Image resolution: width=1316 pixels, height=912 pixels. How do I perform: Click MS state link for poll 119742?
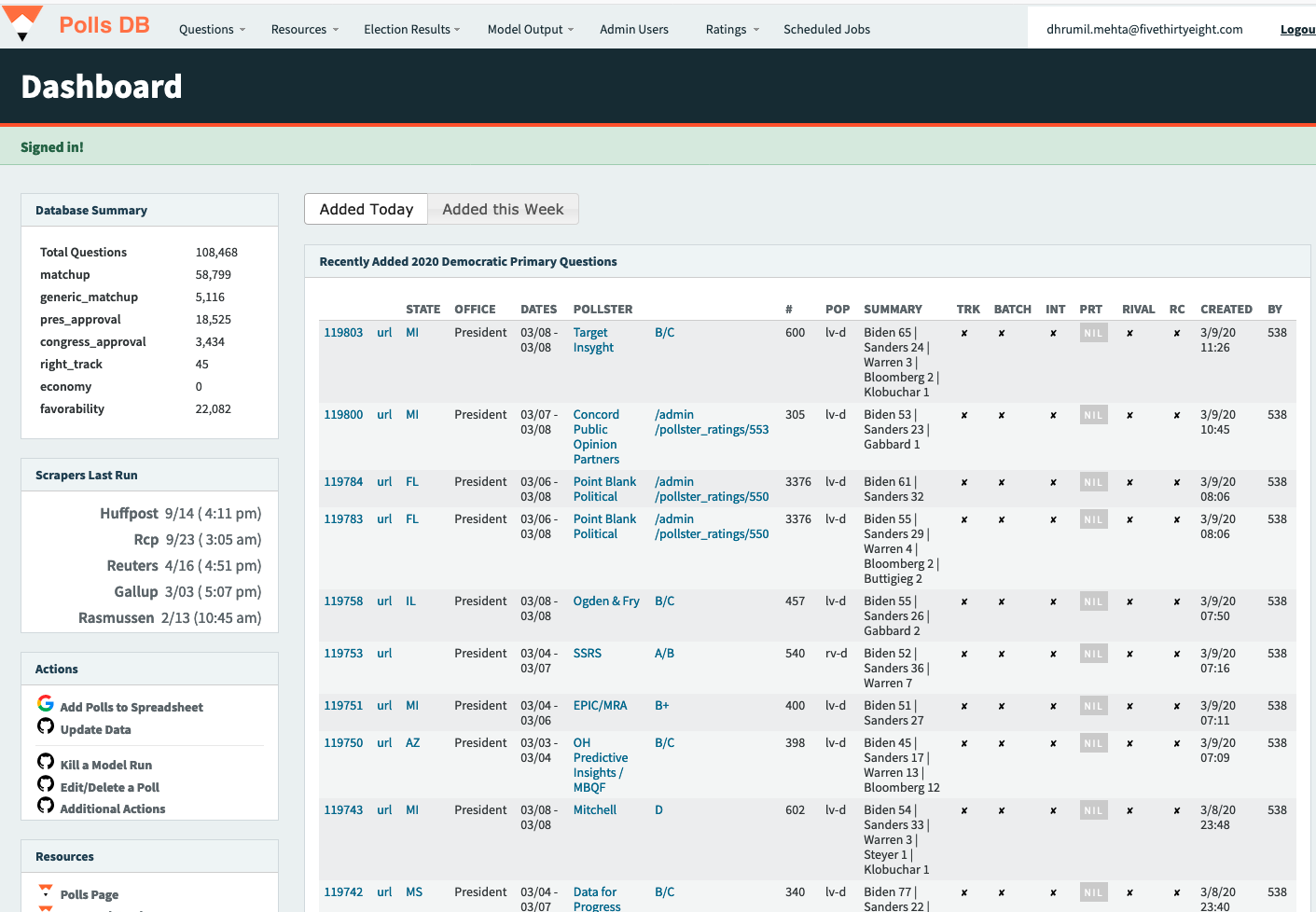(414, 892)
